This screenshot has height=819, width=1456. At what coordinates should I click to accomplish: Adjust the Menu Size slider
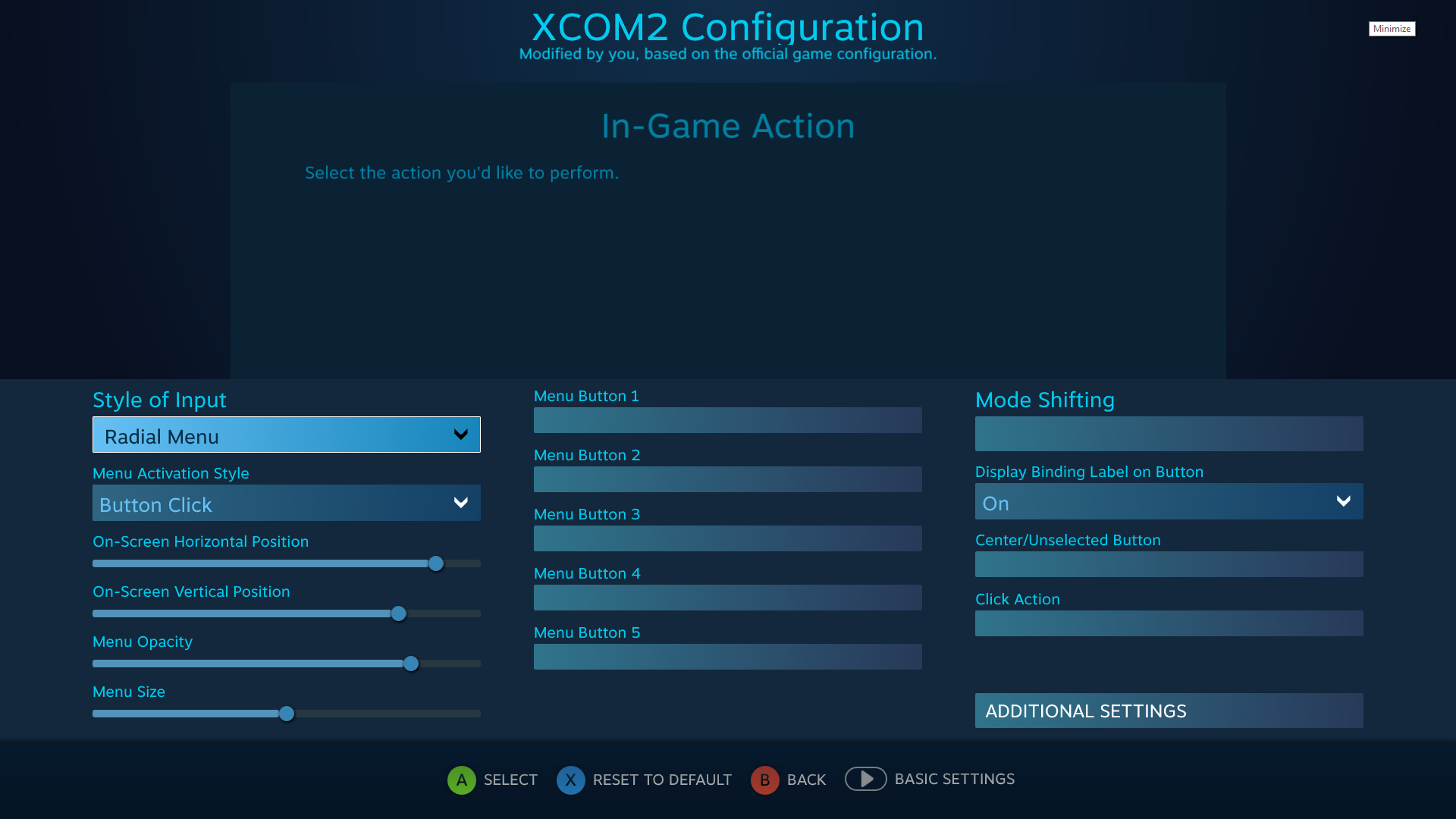(x=287, y=713)
